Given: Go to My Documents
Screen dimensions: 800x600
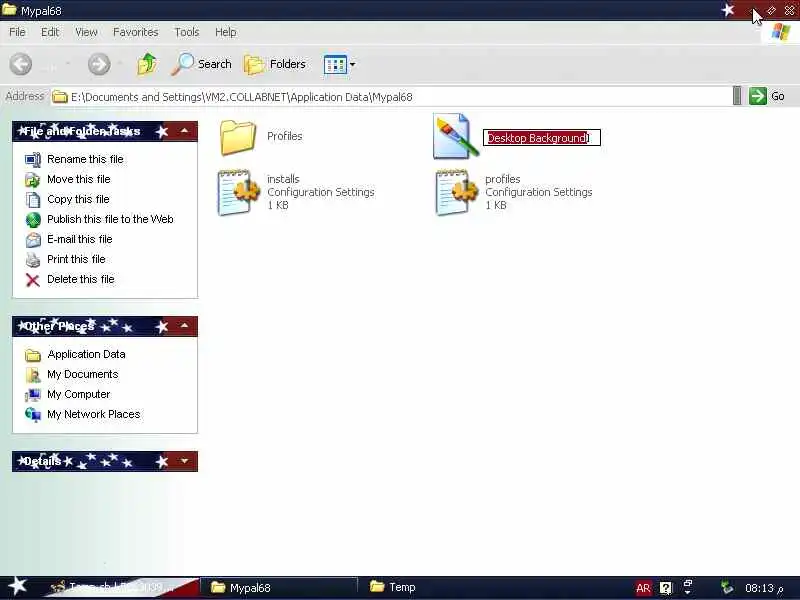Looking at the screenshot, I should pyautogui.click(x=83, y=374).
